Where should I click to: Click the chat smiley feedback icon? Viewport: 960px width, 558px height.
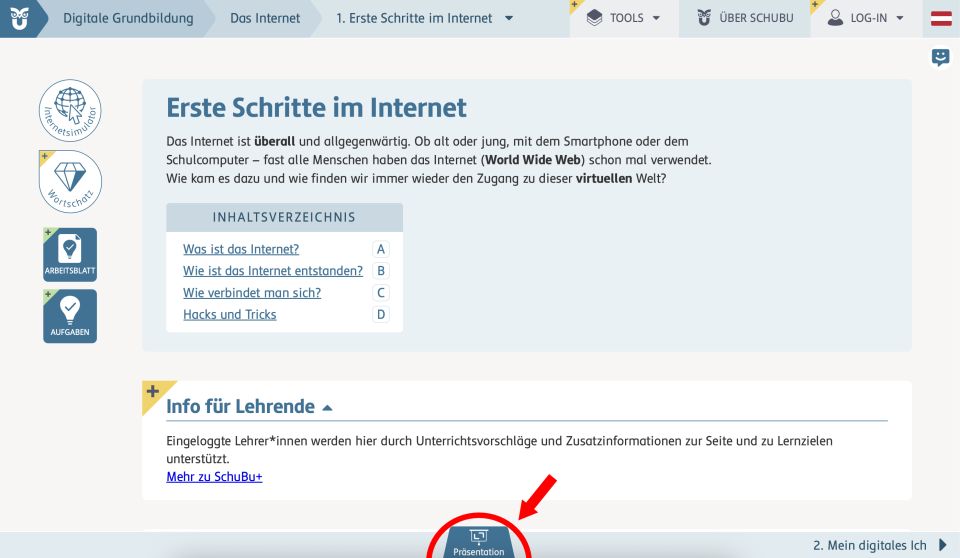pos(940,57)
